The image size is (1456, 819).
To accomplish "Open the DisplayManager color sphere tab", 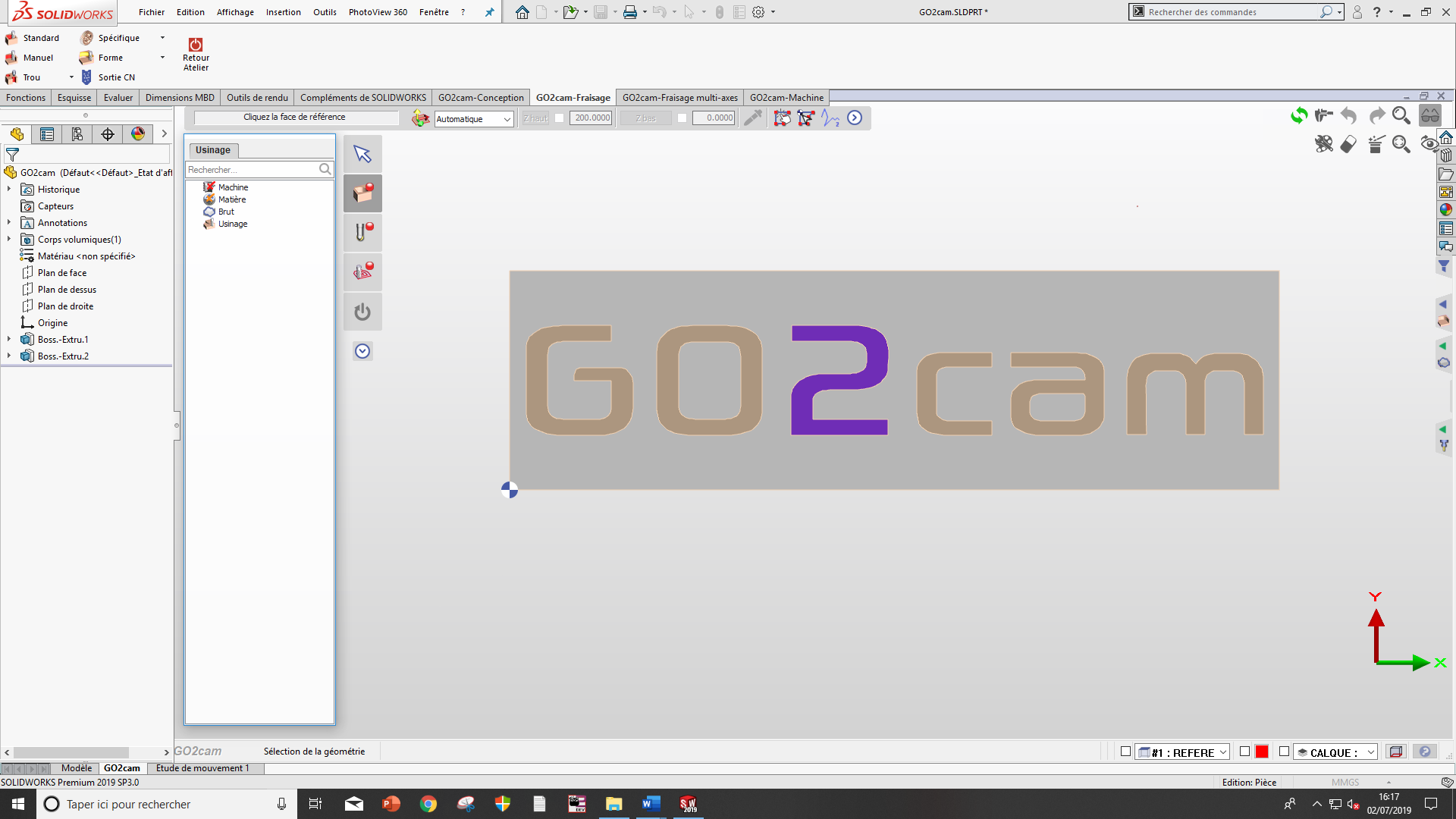I will point(138,134).
